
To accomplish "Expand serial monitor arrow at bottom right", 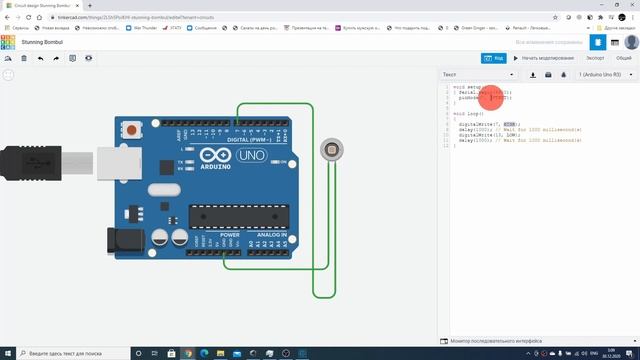I will [635, 341].
